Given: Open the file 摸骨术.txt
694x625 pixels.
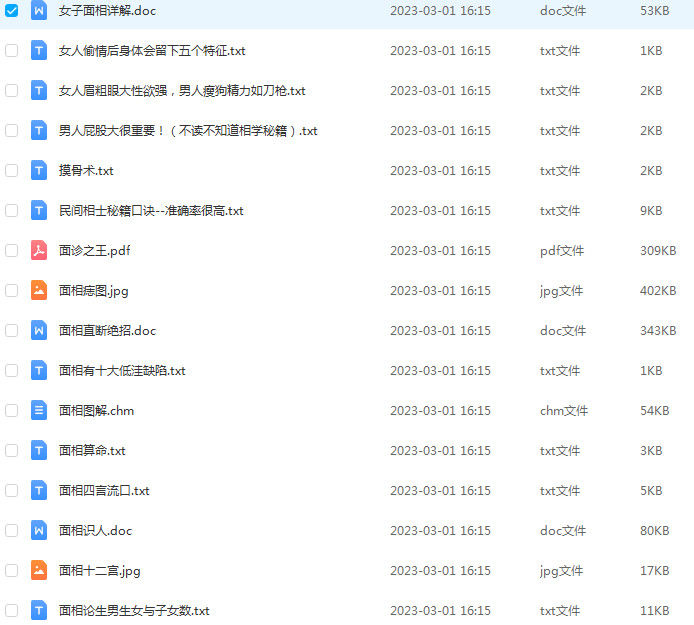Looking at the screenshot, I should [86, 170].
